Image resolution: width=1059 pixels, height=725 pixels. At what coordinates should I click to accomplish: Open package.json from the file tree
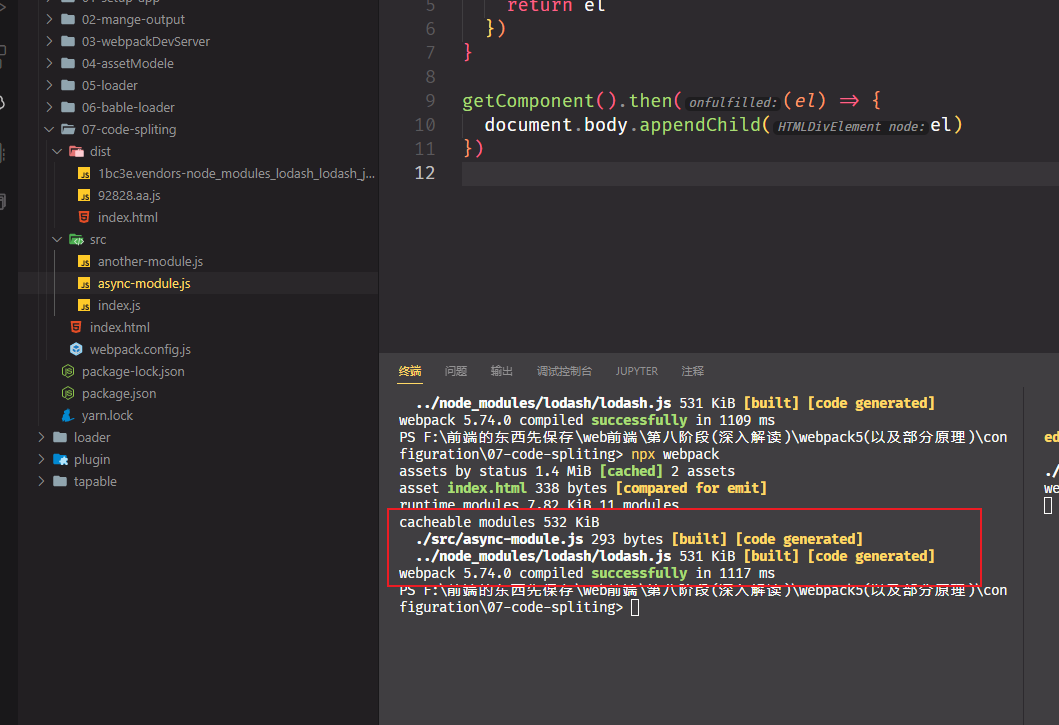point(118,393)
